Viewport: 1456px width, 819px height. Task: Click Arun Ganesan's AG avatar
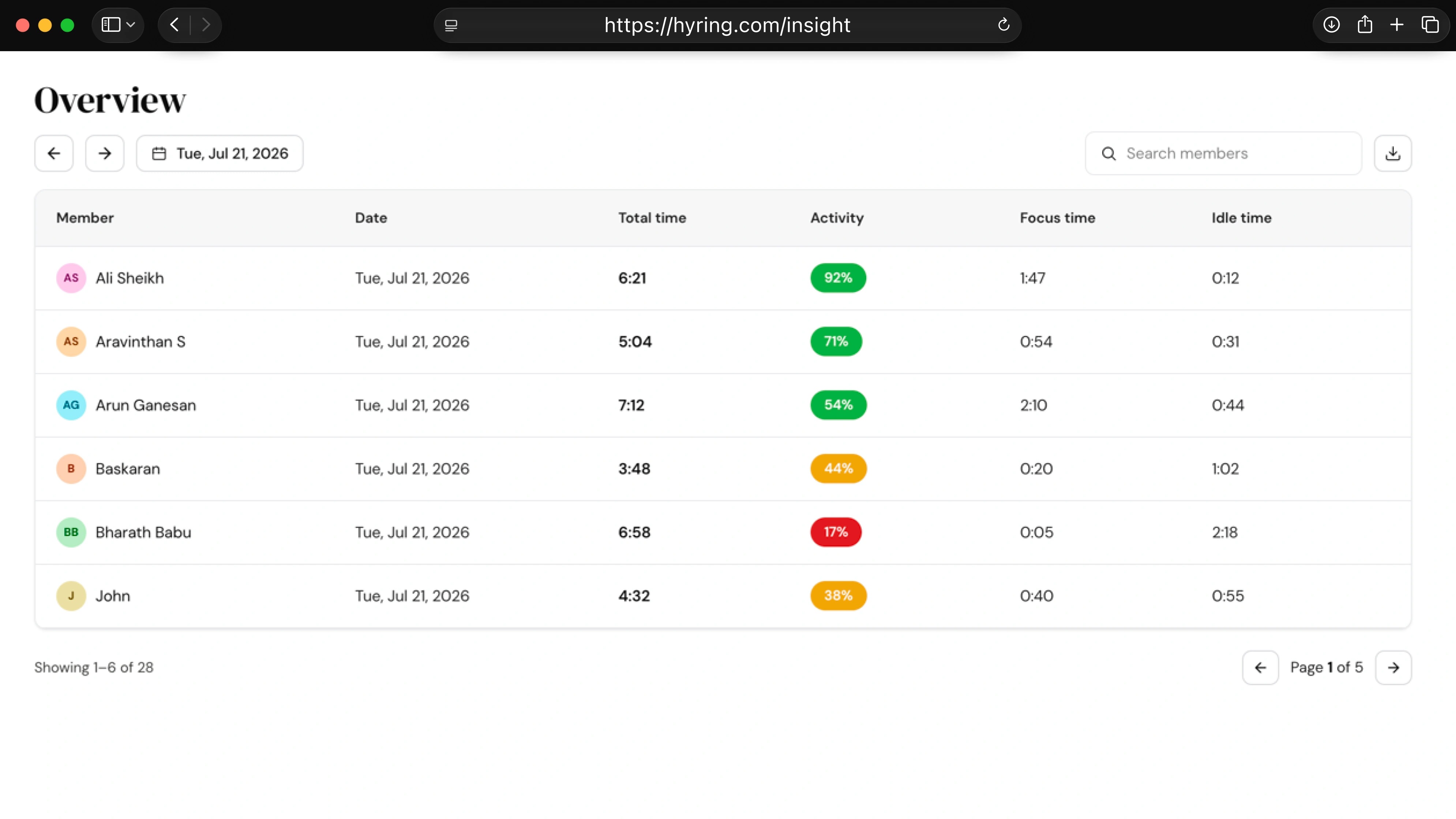point(71,405)
